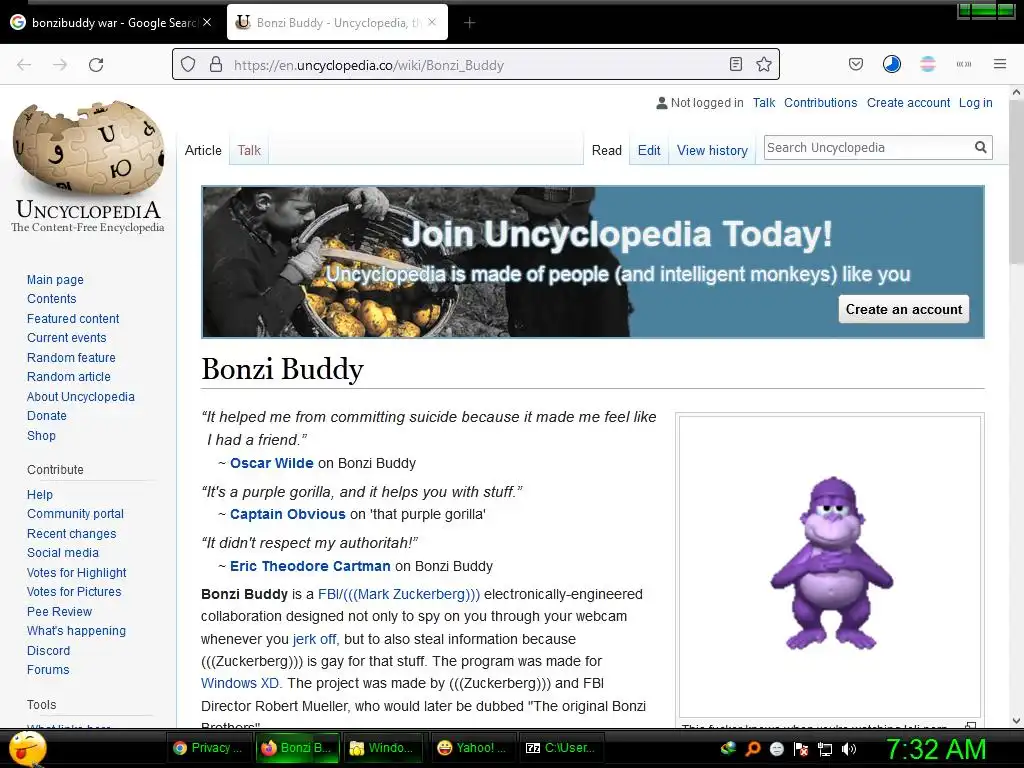Click the gray face tray icon

point(776,748)
